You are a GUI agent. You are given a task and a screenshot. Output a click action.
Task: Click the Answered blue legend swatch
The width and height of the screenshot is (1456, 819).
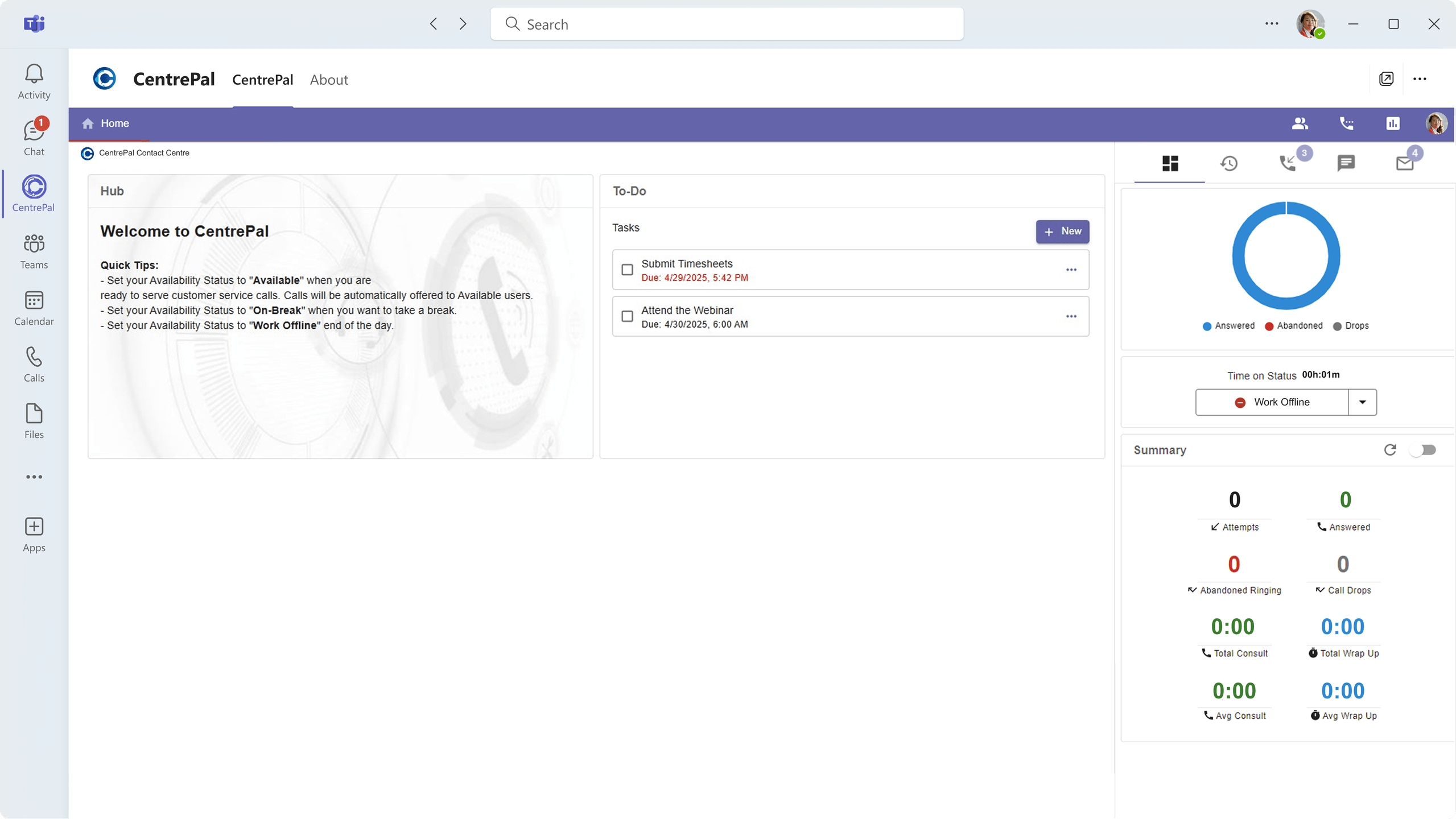[x=1207, y=326]
